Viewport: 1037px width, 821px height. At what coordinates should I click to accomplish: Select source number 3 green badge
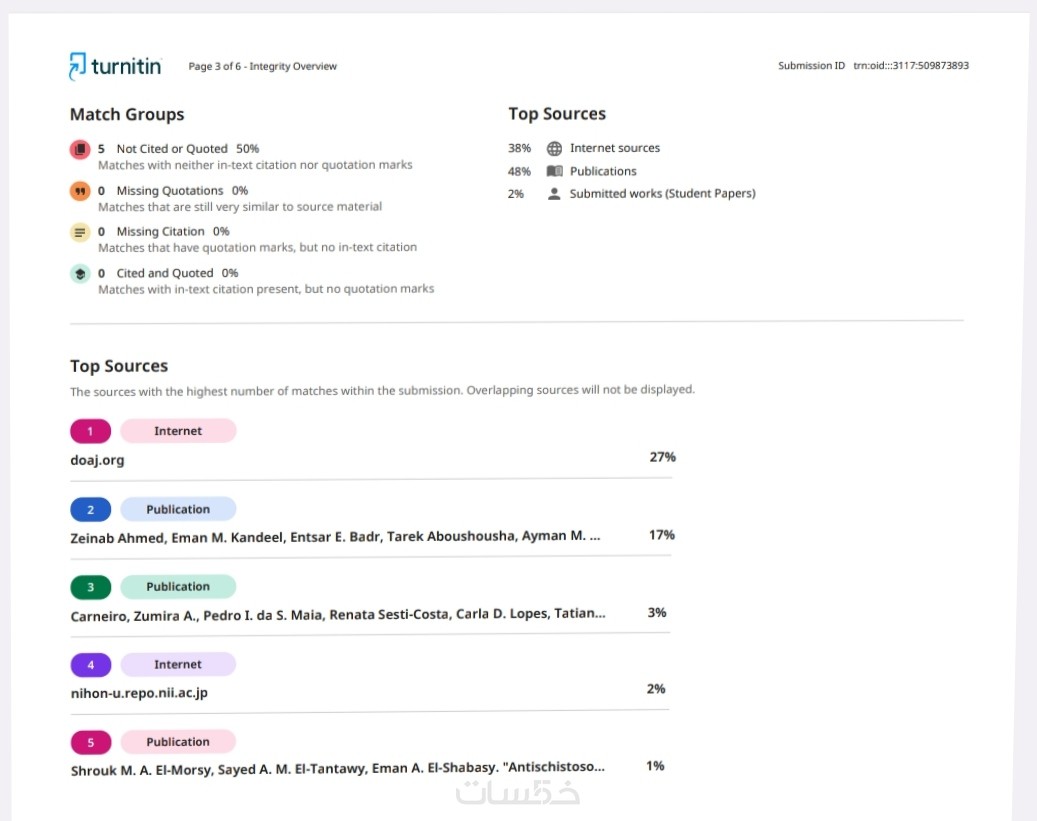[91, 587]
